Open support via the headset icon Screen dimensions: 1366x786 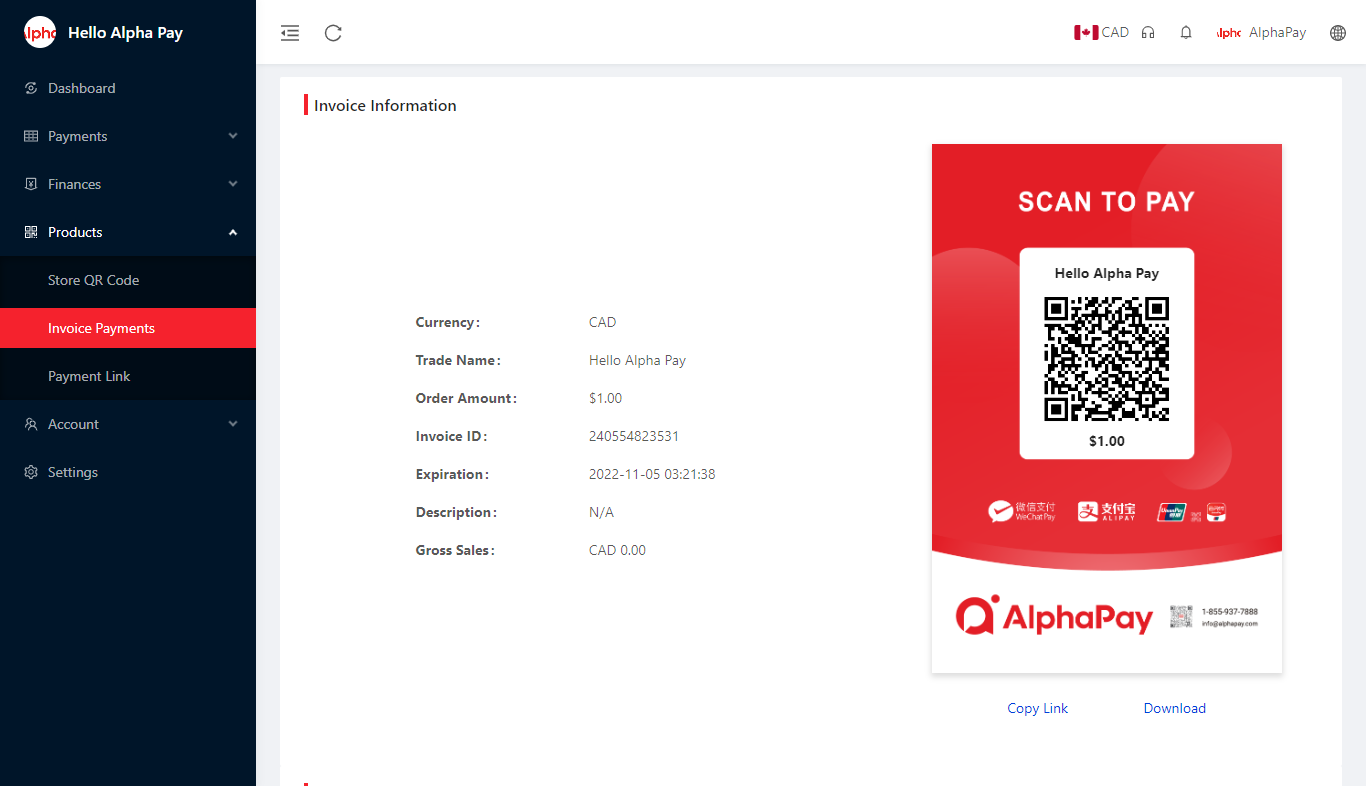click(1148, 33)
